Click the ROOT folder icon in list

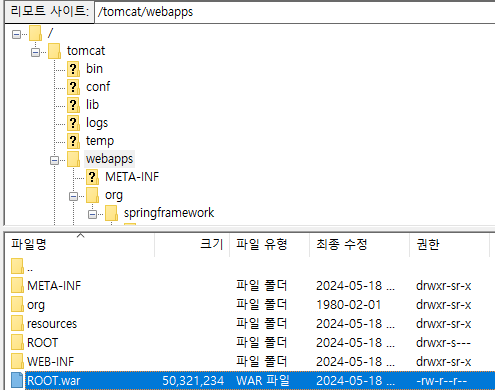click(17, 342)
